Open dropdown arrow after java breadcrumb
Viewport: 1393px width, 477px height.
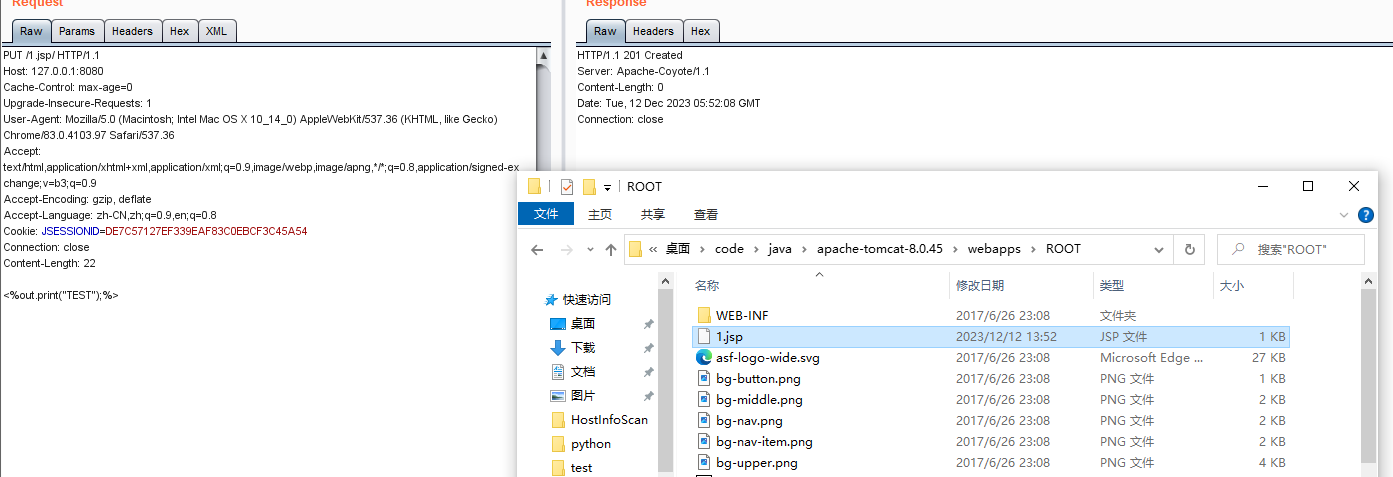point(803,249)
